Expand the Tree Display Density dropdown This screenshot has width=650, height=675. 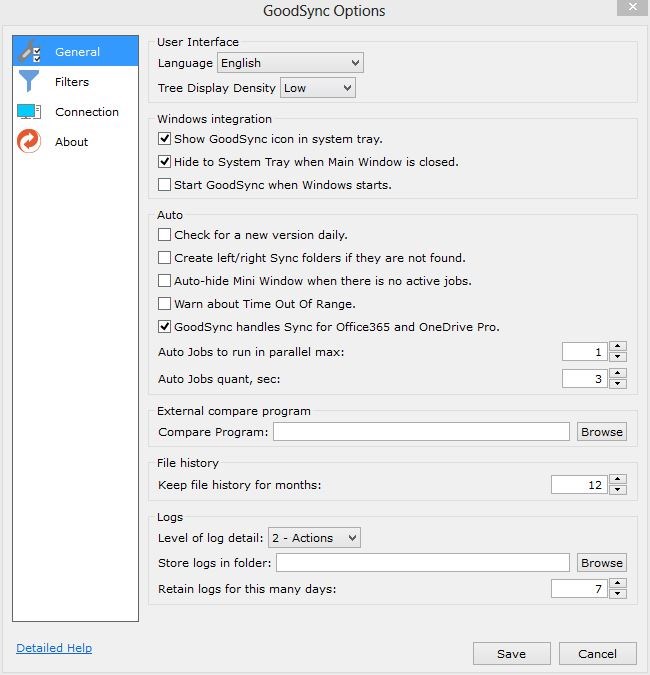pyautogui.click(x=318, y=88)
